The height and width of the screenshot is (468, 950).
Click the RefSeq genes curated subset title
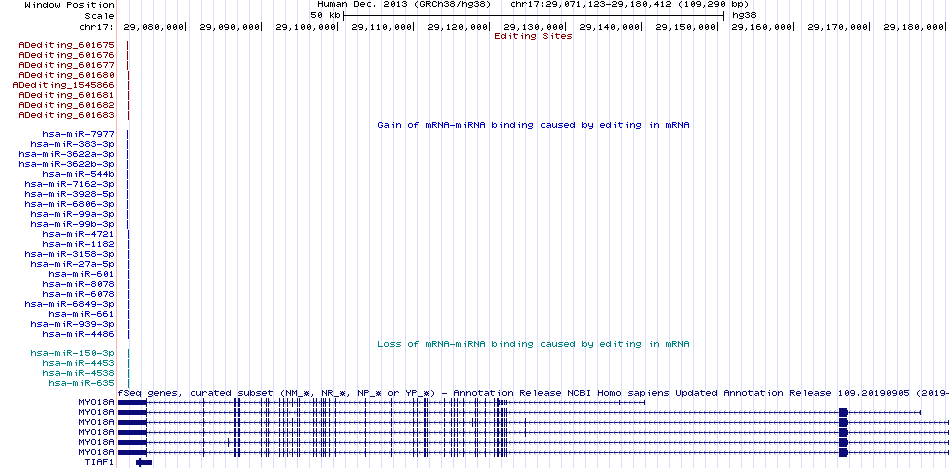533,393
